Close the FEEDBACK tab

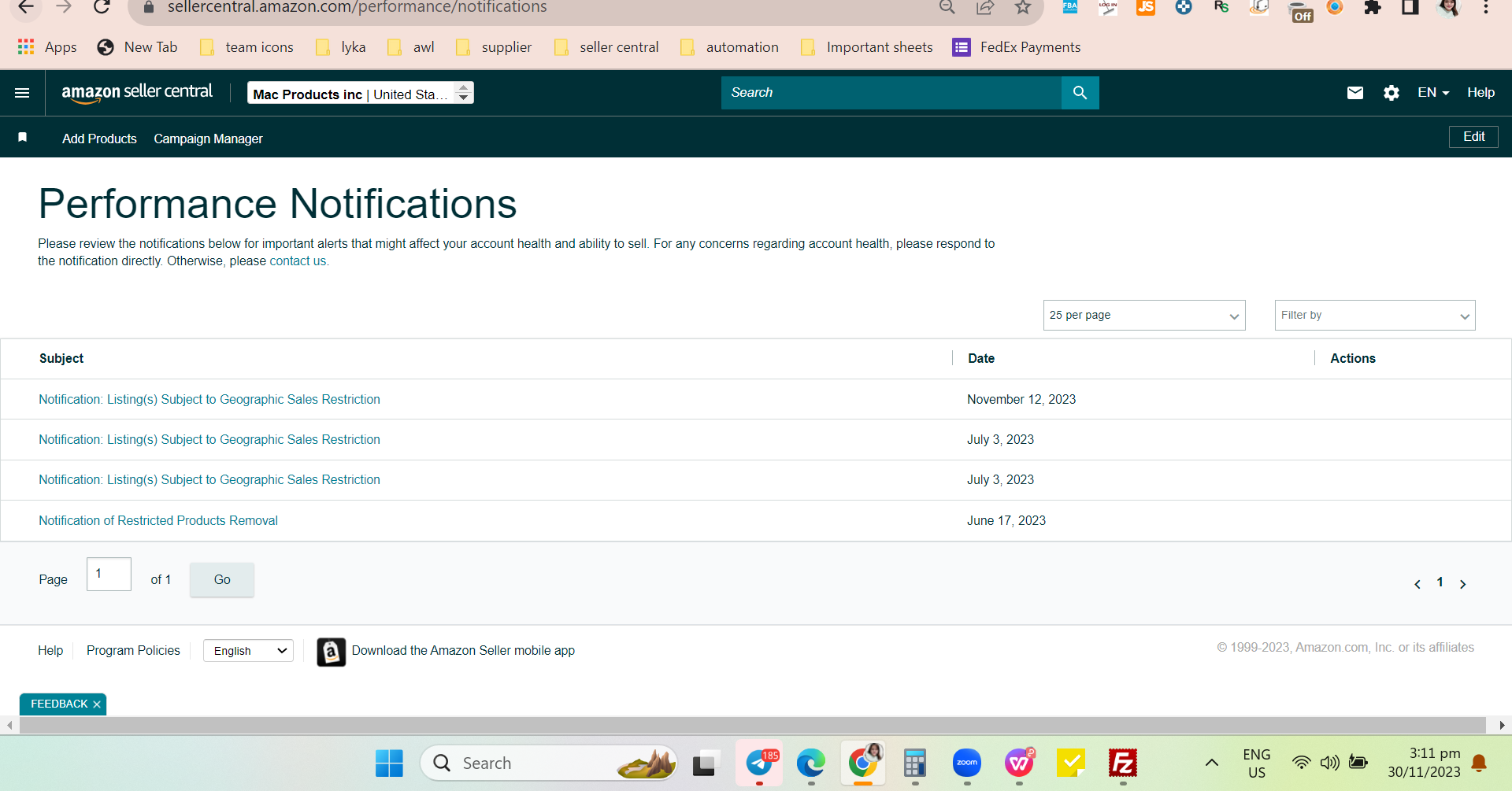(x=97, y=704)
